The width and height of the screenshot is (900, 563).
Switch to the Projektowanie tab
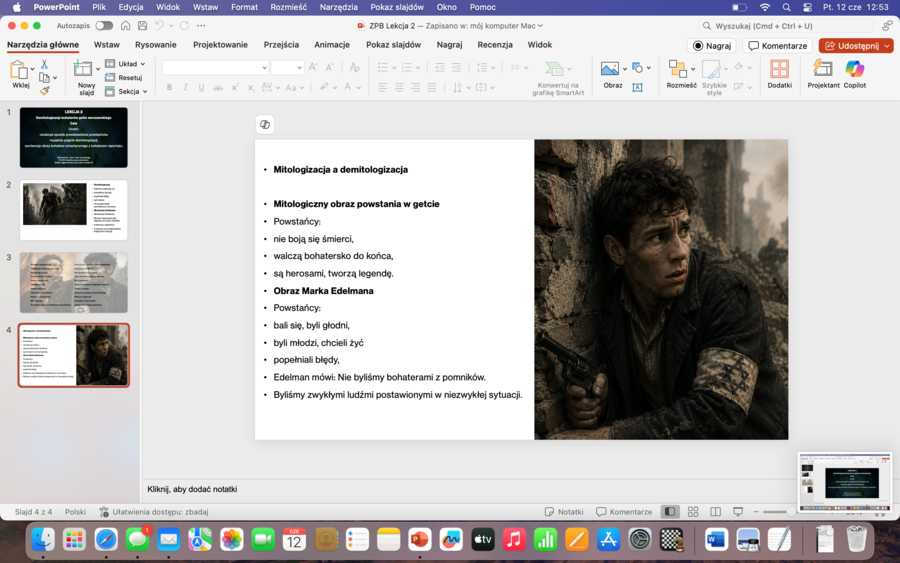[x=220, y=45]
